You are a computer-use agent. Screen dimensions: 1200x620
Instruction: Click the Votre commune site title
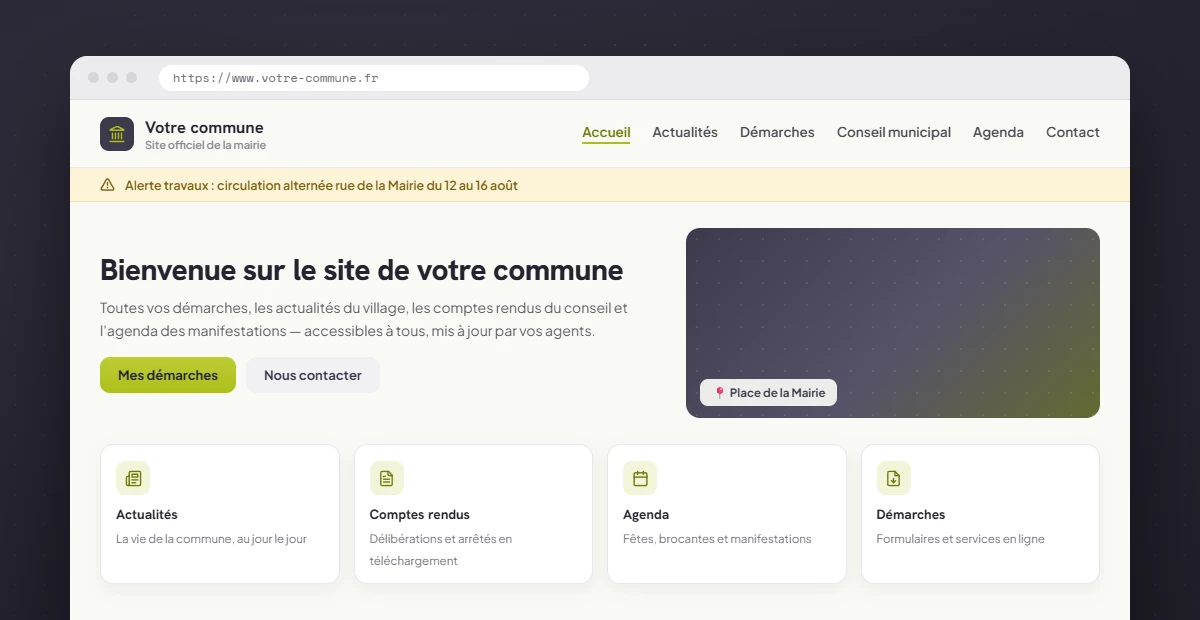coord(204,127)
